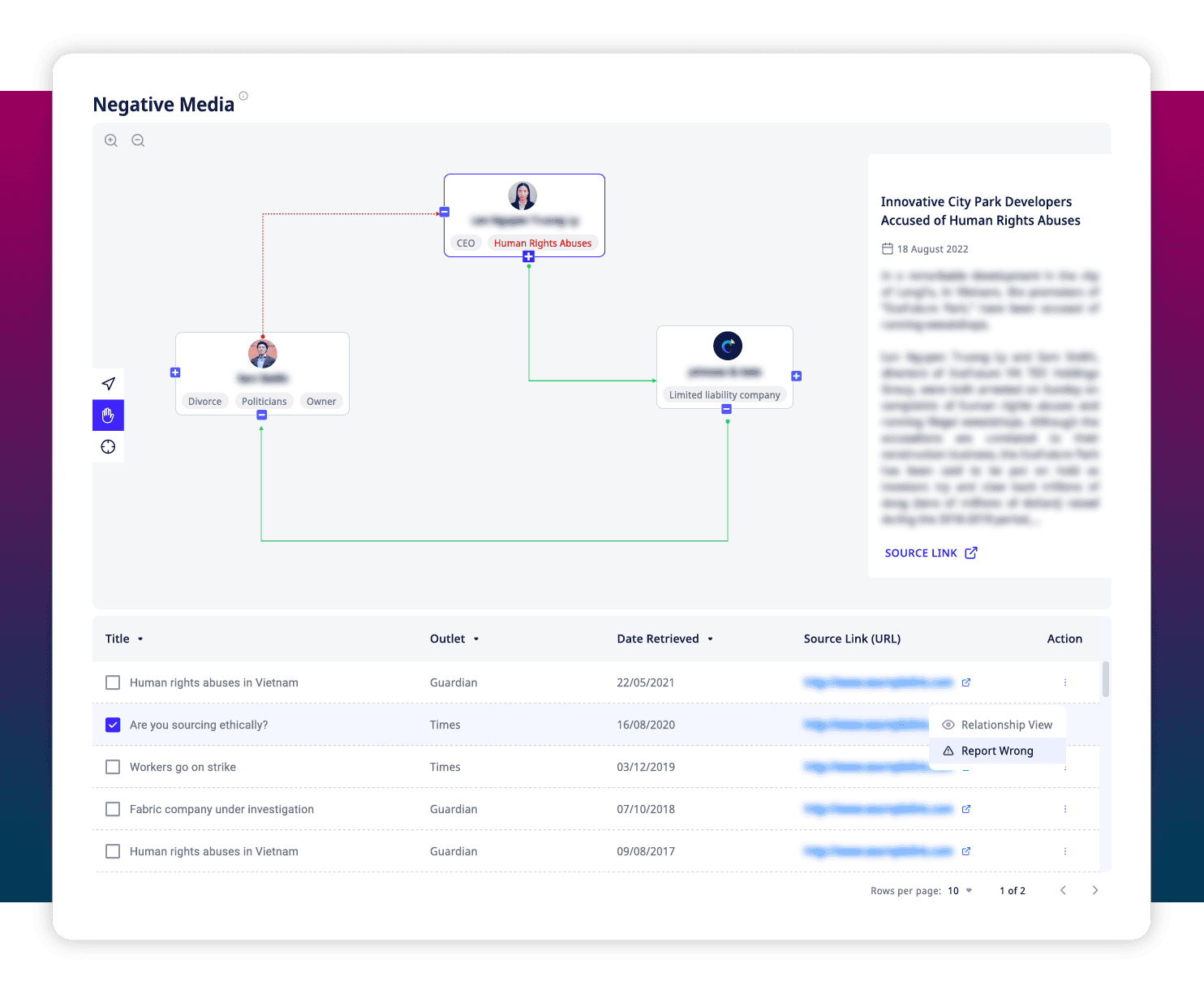Sort table by Outlet column
This screenshot has height=994, width=1204.
click(454, 639)
